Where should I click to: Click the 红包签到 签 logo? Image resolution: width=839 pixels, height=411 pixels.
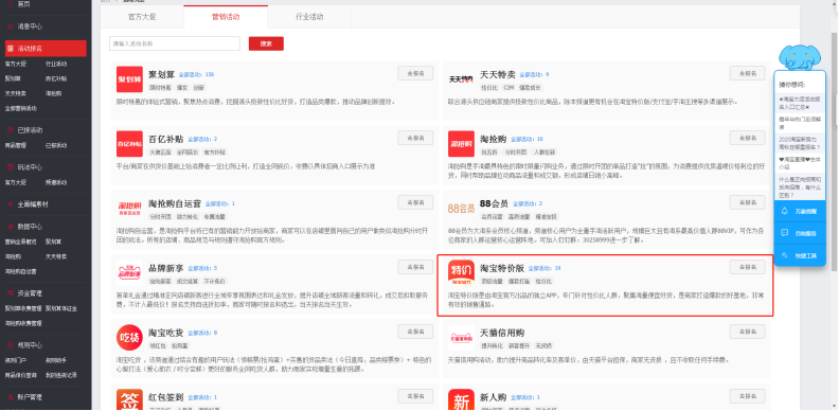point(129,400)
